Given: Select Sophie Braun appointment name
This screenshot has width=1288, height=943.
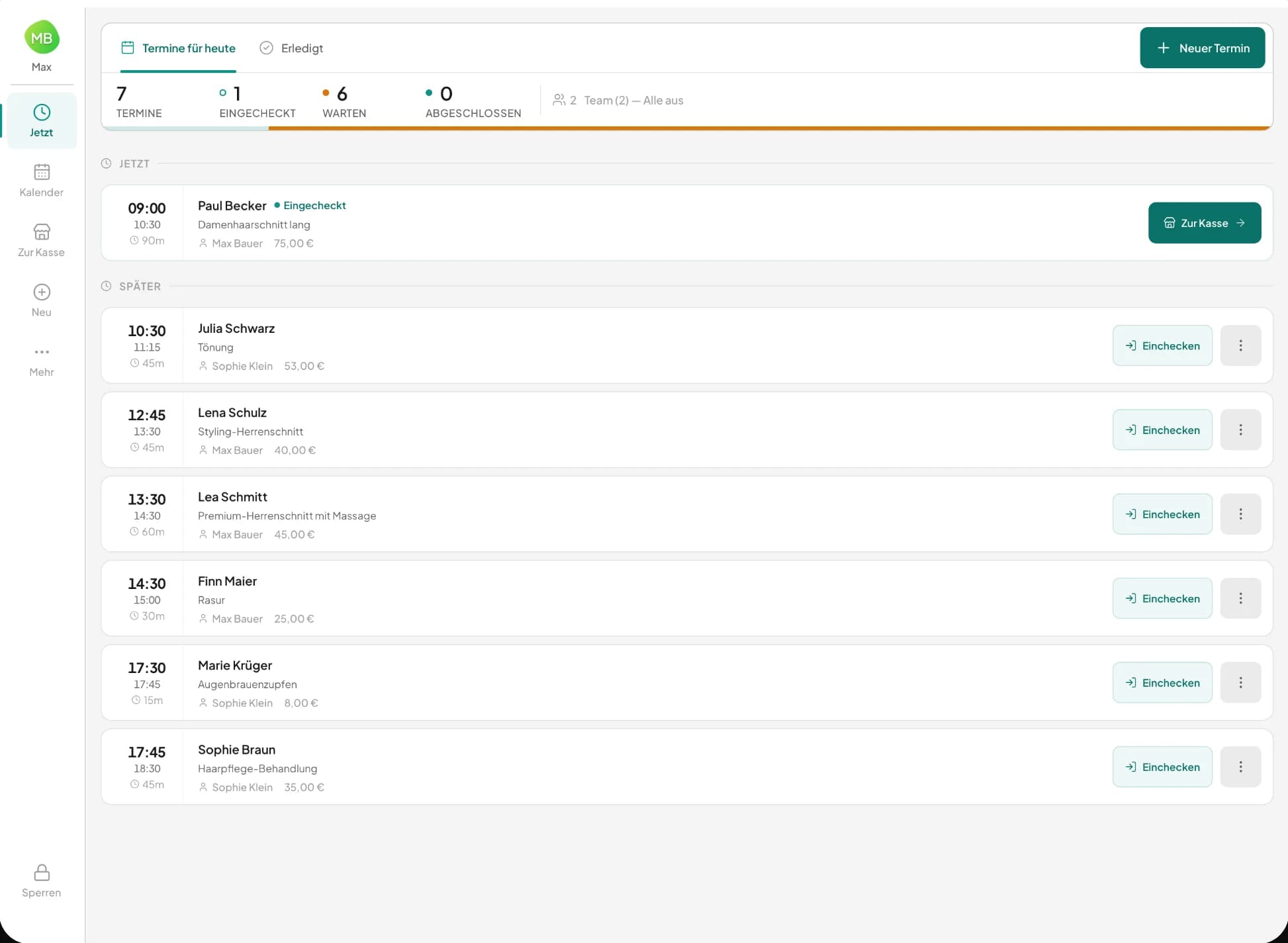Looking at the screenshot, I should pyautogui.click(x=236, y=750).
